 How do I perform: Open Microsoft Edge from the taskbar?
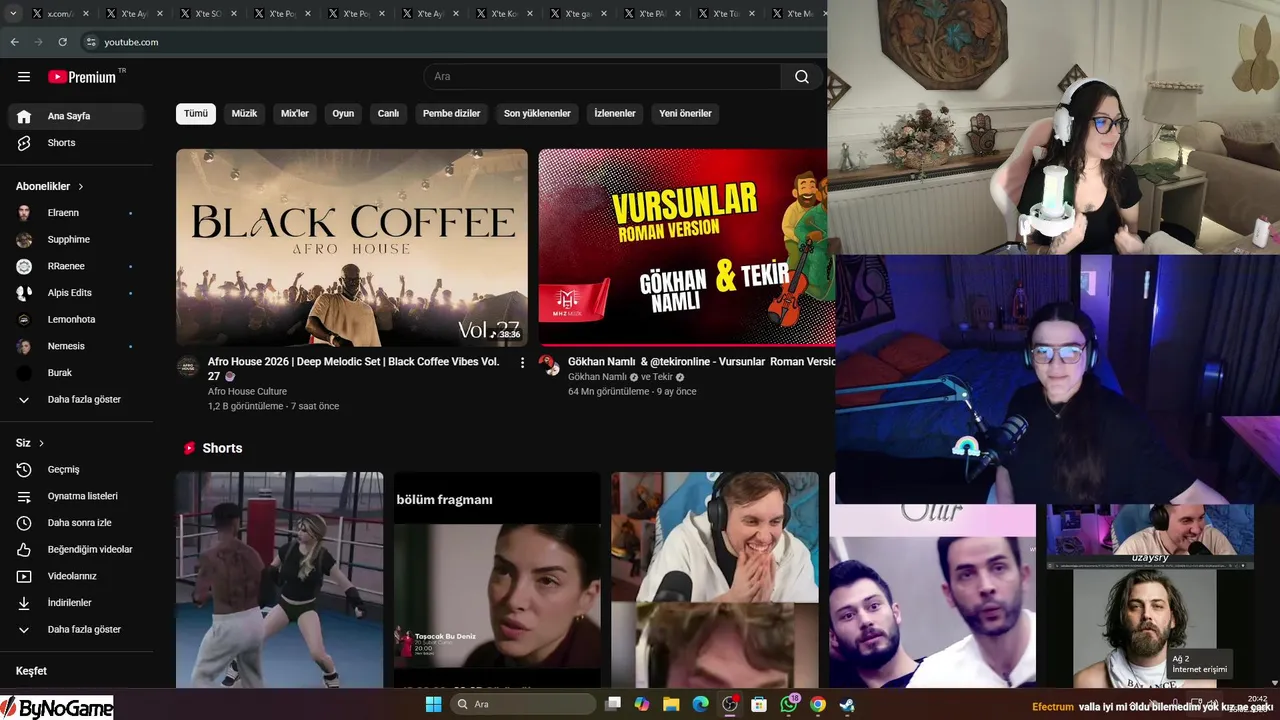(701, 704)
